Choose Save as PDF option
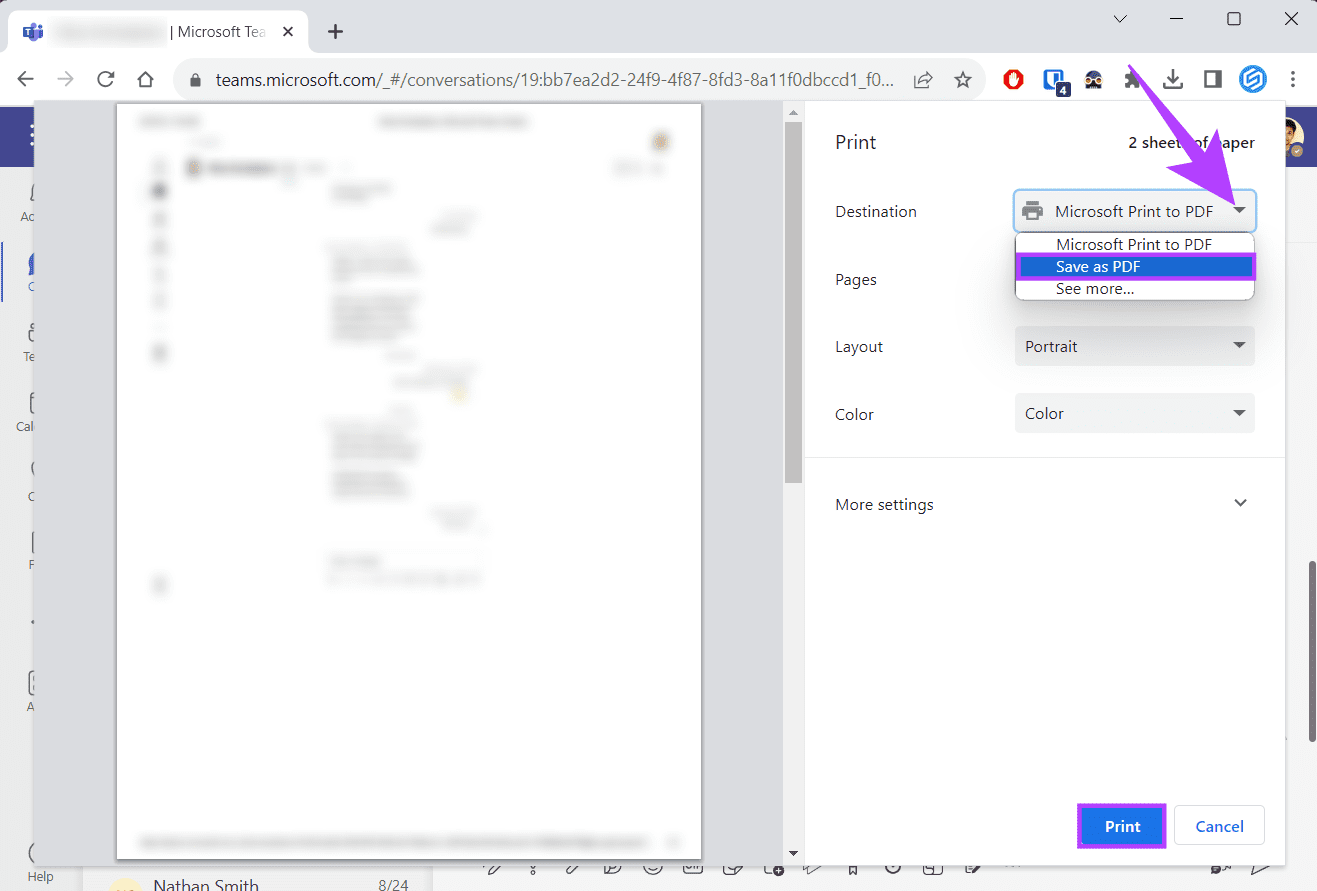This screenshot has height=891, width=1317. pyautogui.click(x=1134, y=267)
